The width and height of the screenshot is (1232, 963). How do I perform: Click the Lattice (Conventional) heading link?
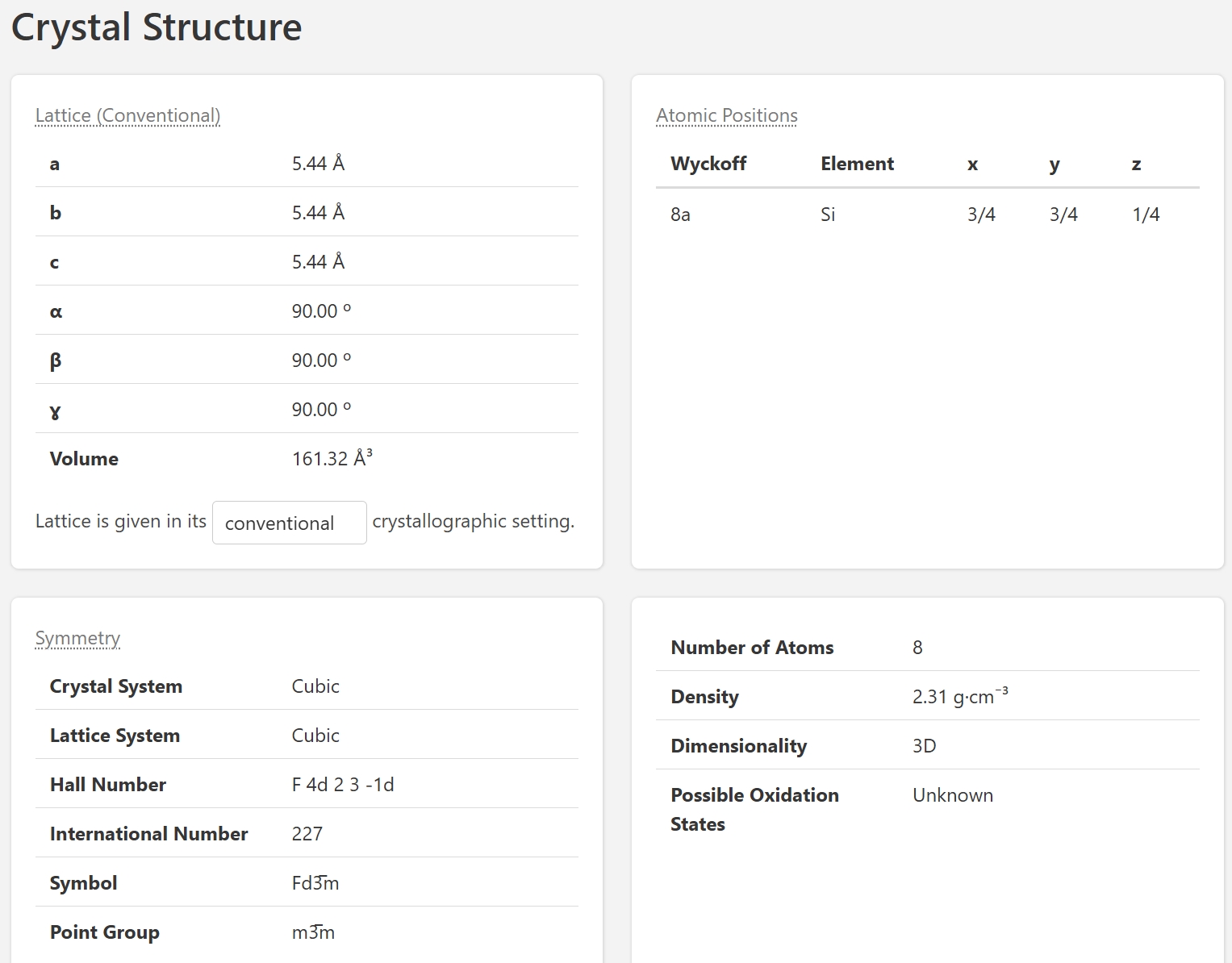(127, 115)
